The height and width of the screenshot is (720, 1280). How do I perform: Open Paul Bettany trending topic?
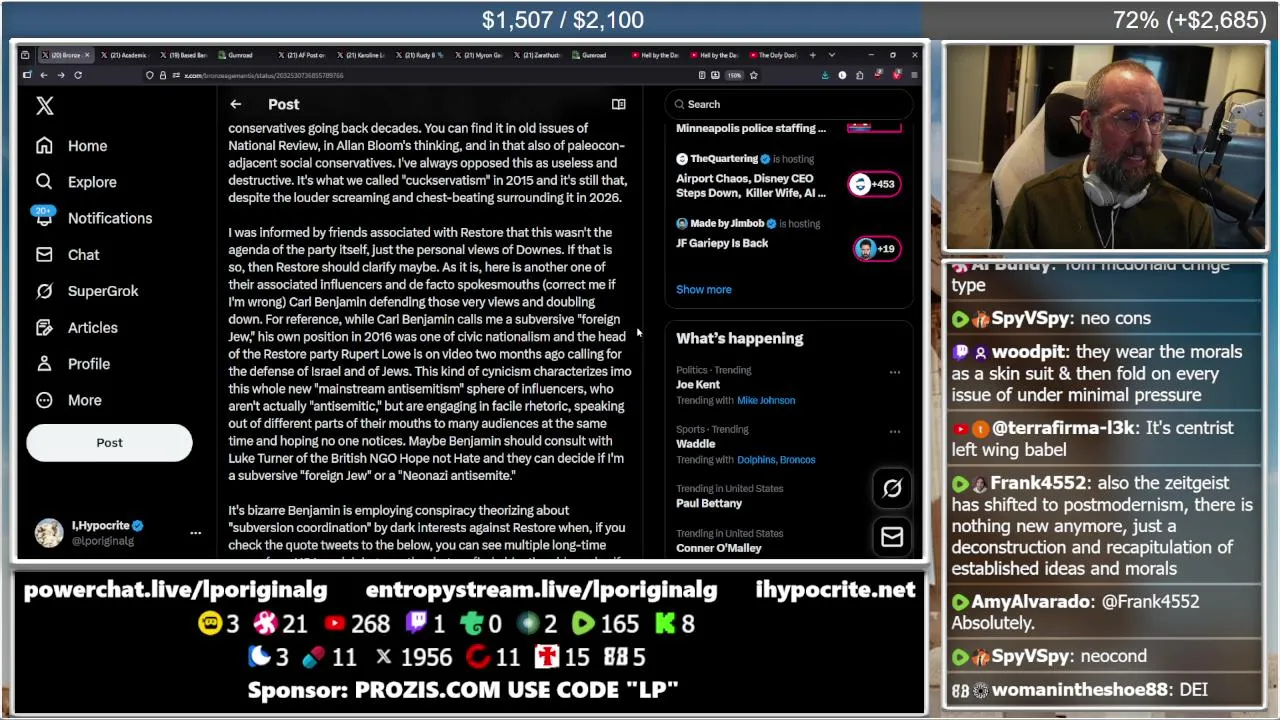point(709,504)
